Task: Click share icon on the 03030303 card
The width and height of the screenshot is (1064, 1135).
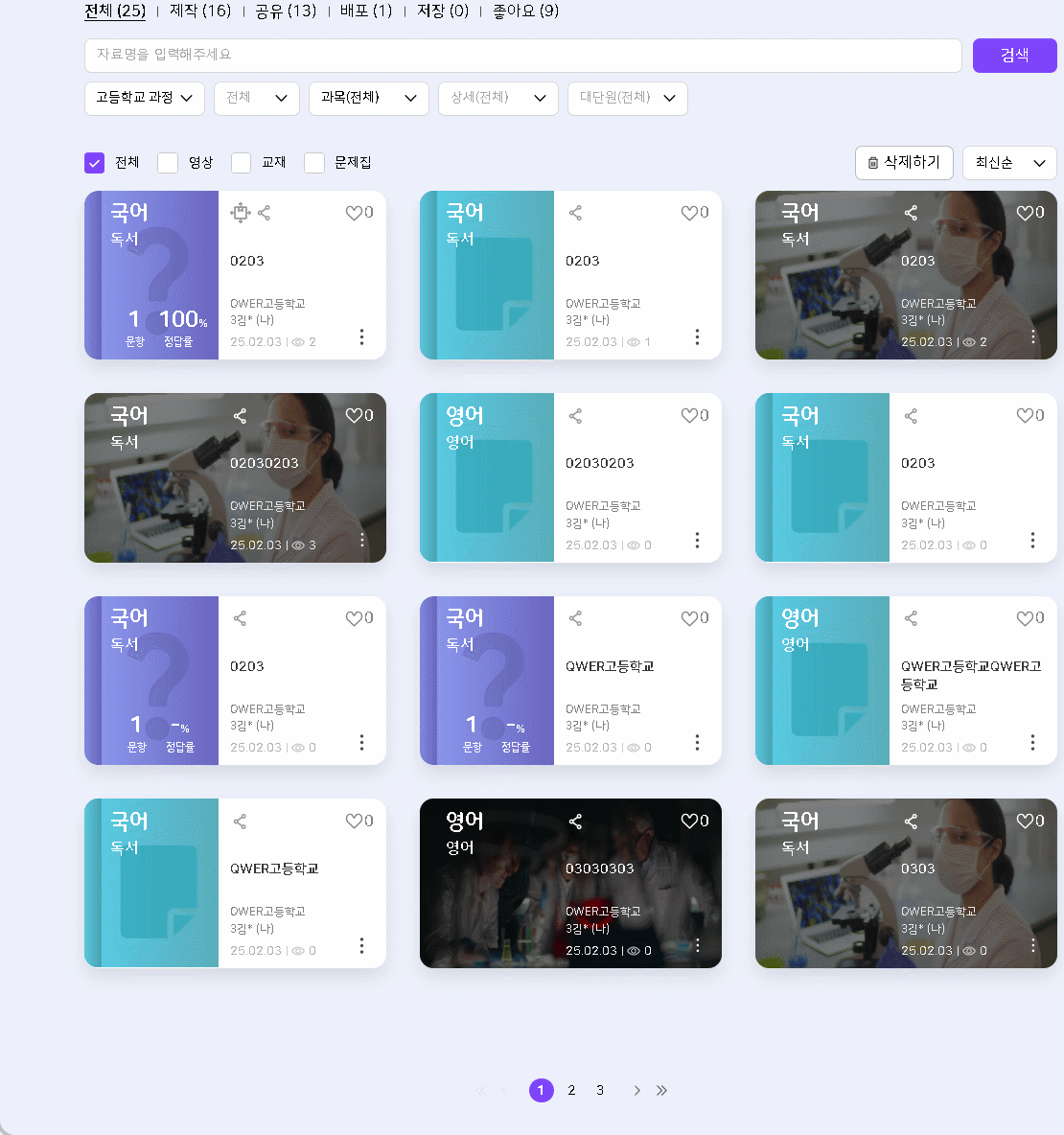Action: click(575, 822)
